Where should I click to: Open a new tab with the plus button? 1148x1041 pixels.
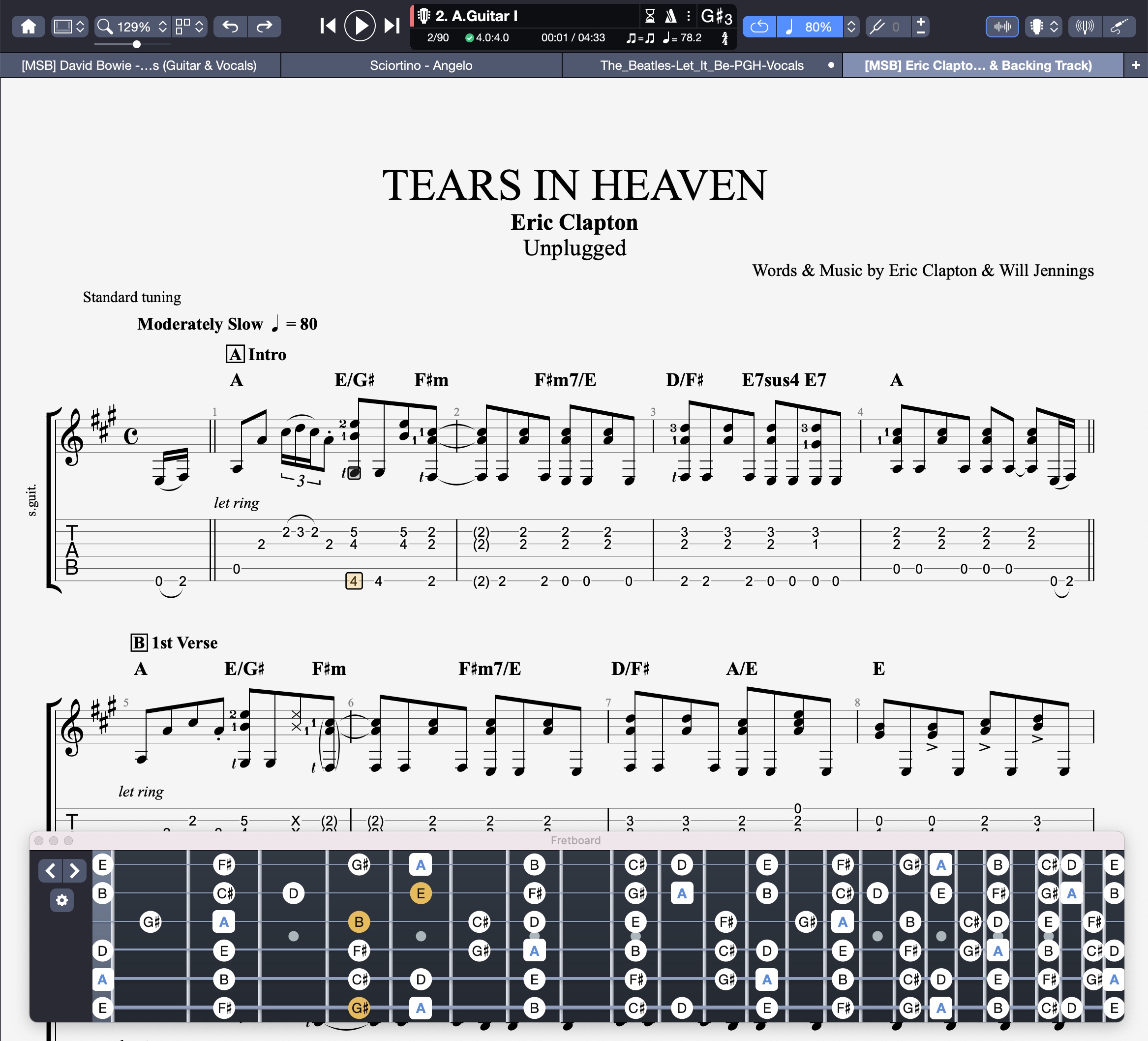click(x=1136, y=65)
